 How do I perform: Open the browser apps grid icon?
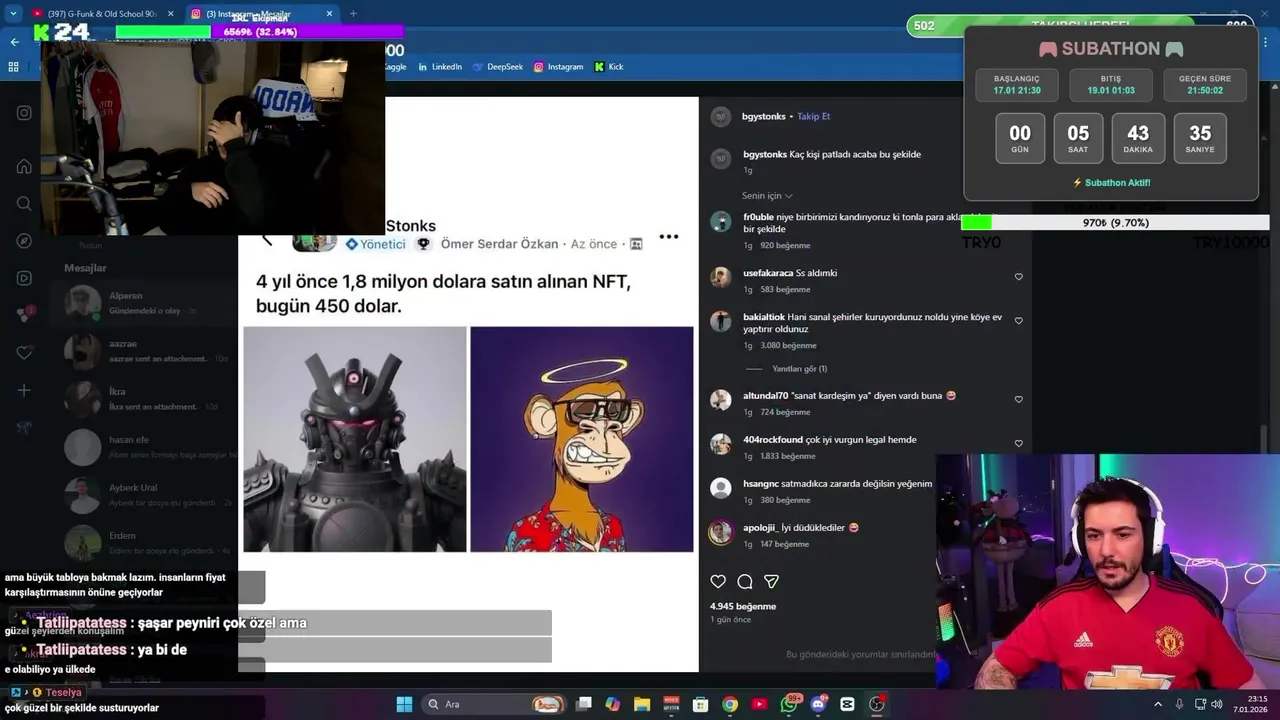(x=14, y=67)
